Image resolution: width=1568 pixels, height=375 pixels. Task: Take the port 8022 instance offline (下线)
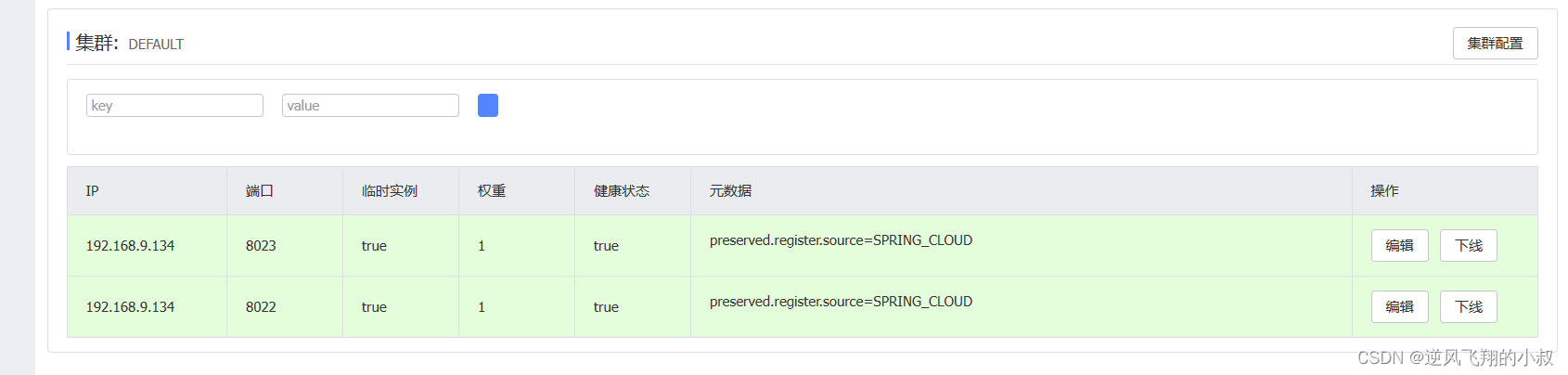pyautogui.click(x=1468, y=307)
